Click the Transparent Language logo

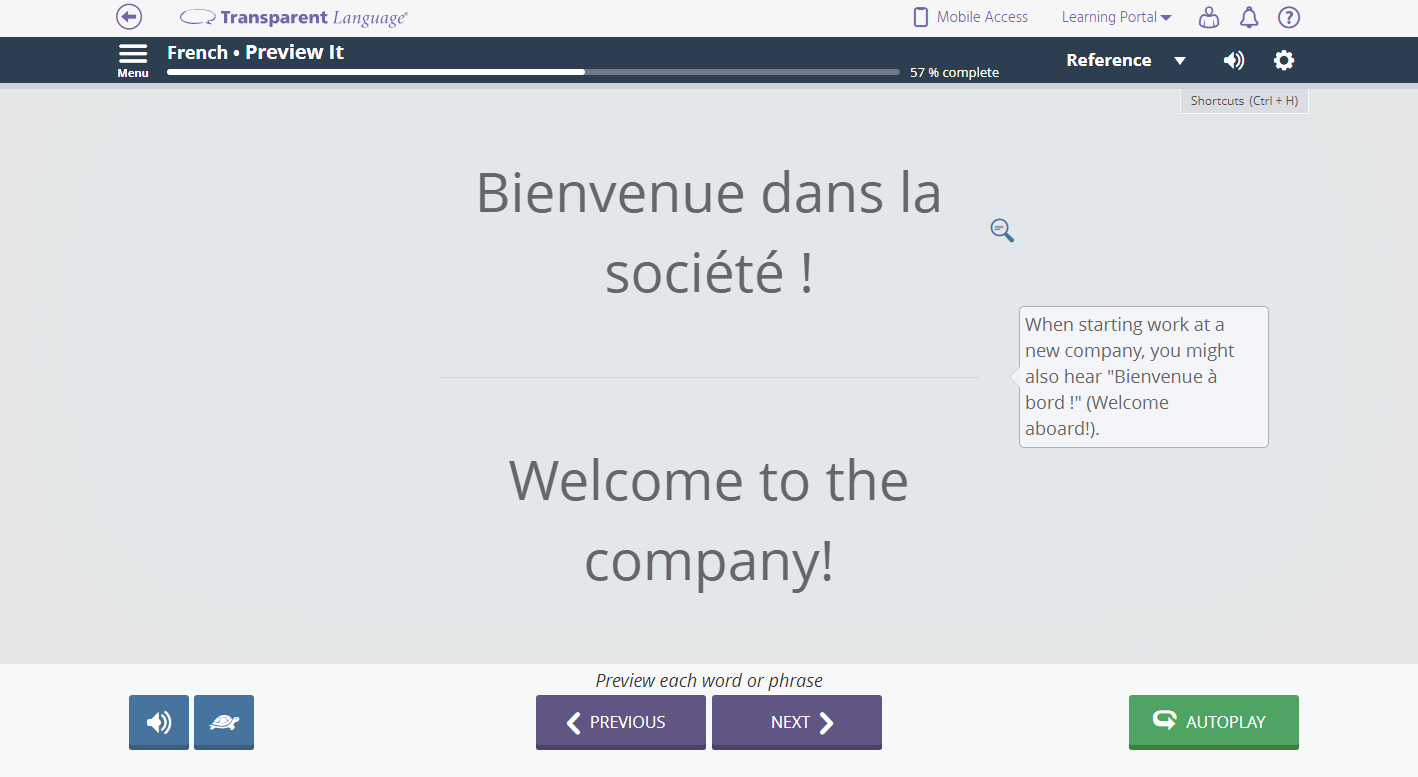pyautogui.click(x=294, y=17)
